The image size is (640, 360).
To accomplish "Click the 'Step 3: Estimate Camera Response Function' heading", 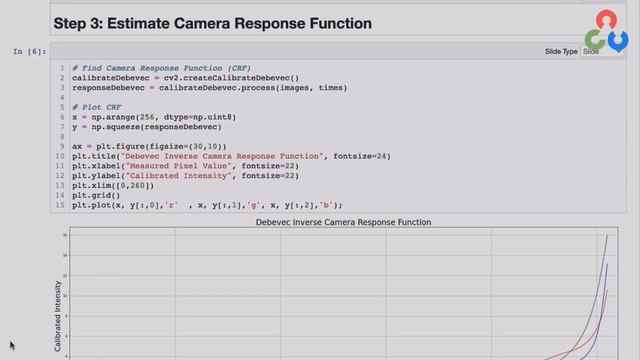I will point(212,23).
